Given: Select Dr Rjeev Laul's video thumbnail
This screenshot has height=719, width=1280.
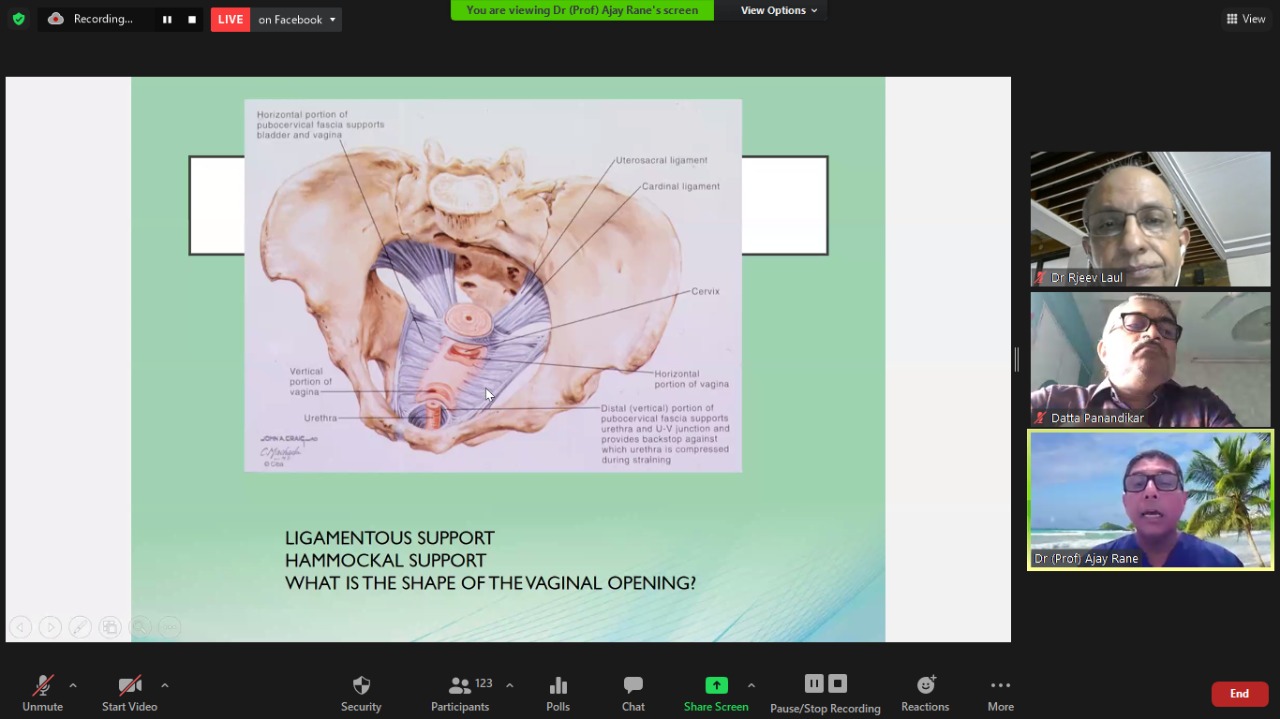Looking at the screenshot, I should tap(1150, 219).
